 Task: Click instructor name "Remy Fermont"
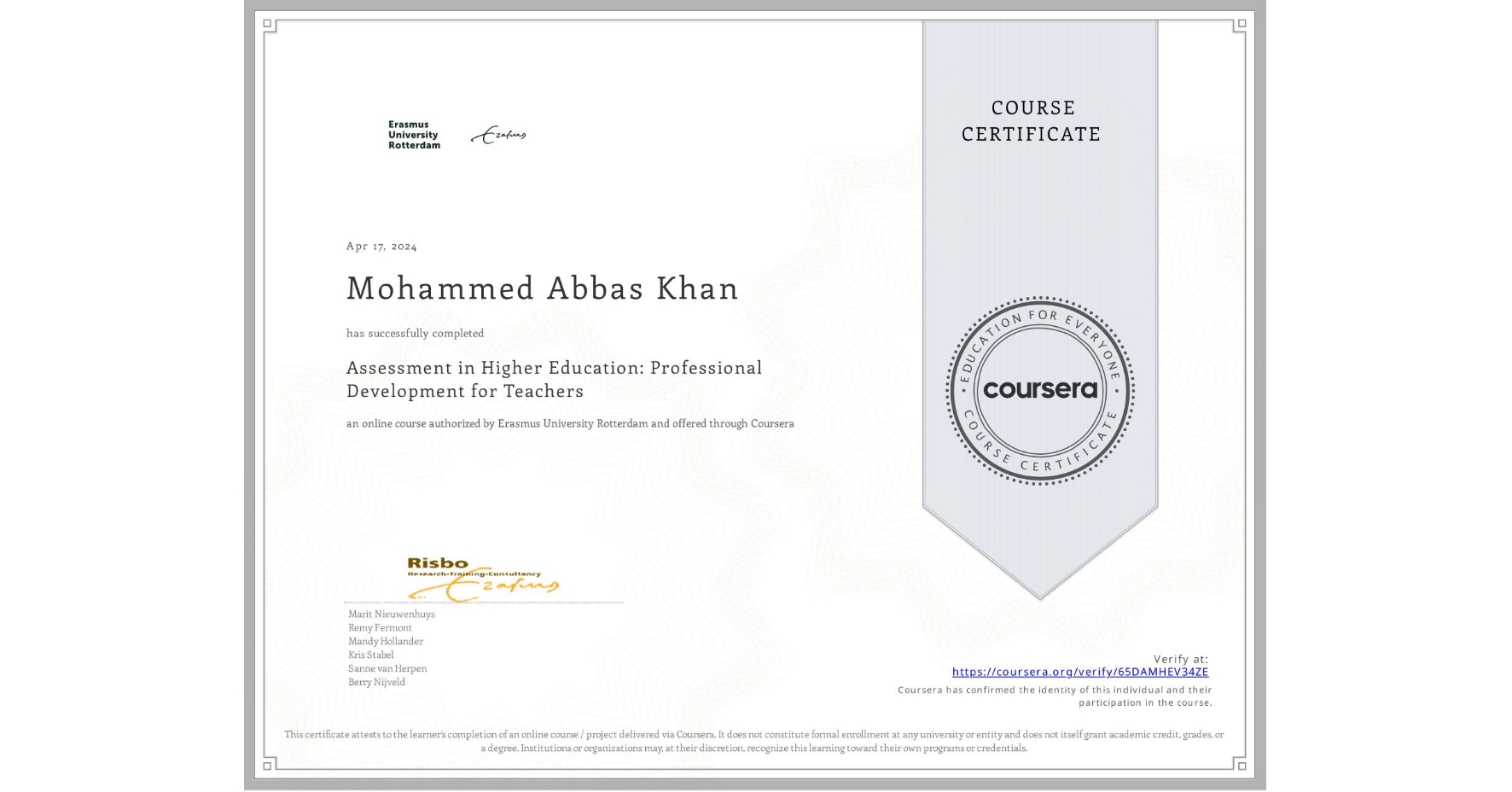tap(380, 627)
